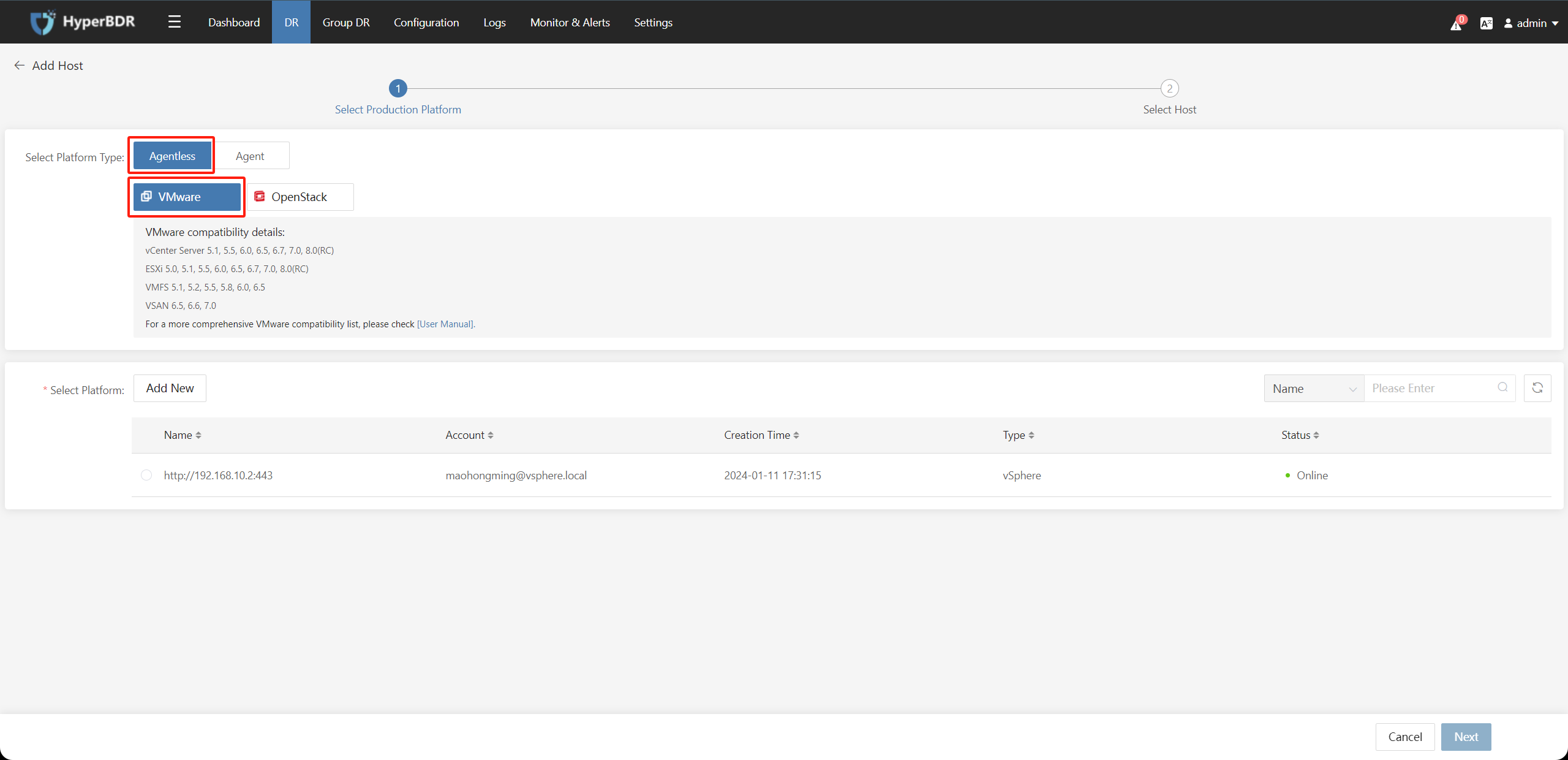Click the Next button to proceed
Screen dimensions: 1568x760
click(x=1467, y=737)
